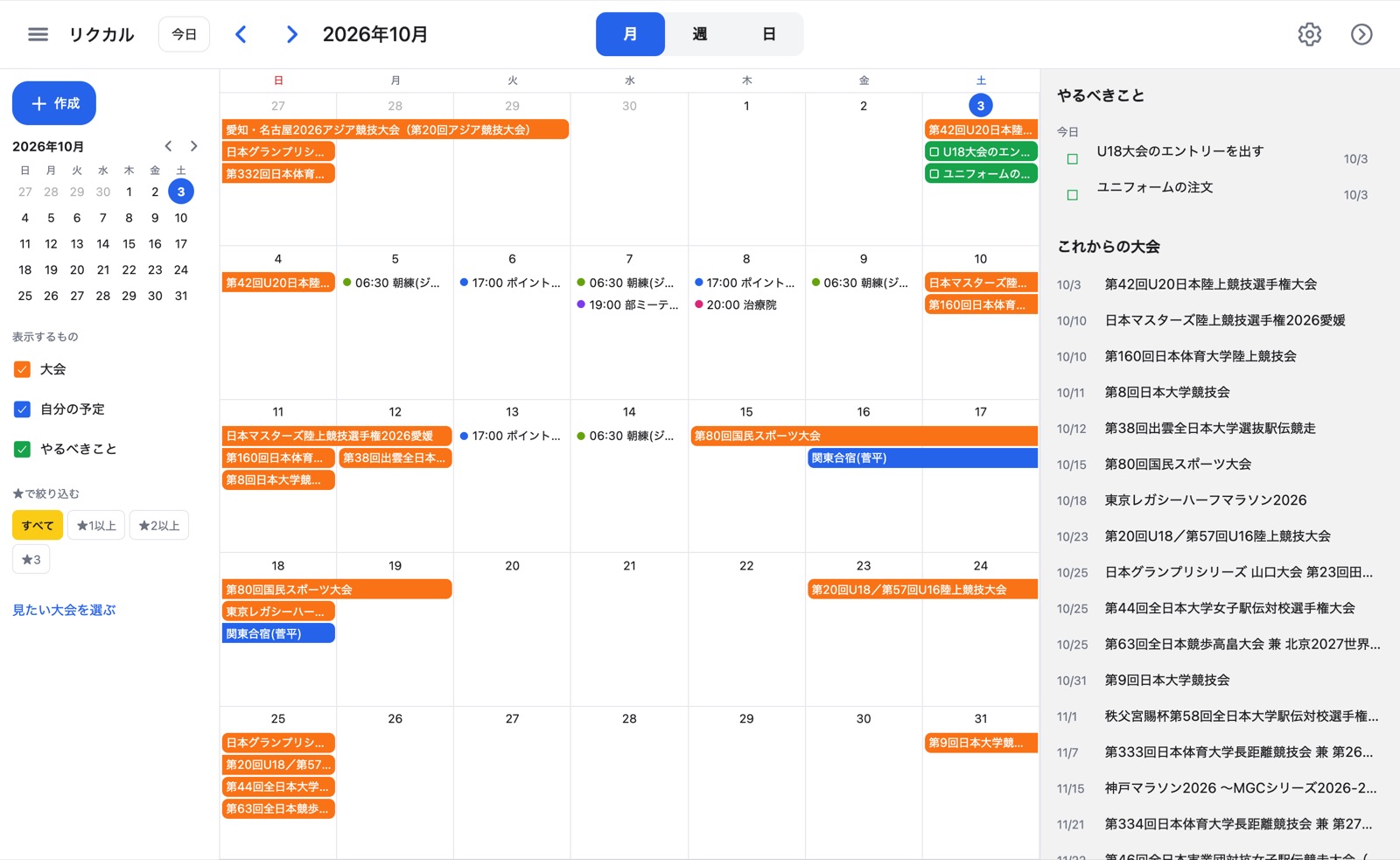This screenshot has width=1400, height=860.
Task: Switch to 日 day view
Action: tap(769, 34)
